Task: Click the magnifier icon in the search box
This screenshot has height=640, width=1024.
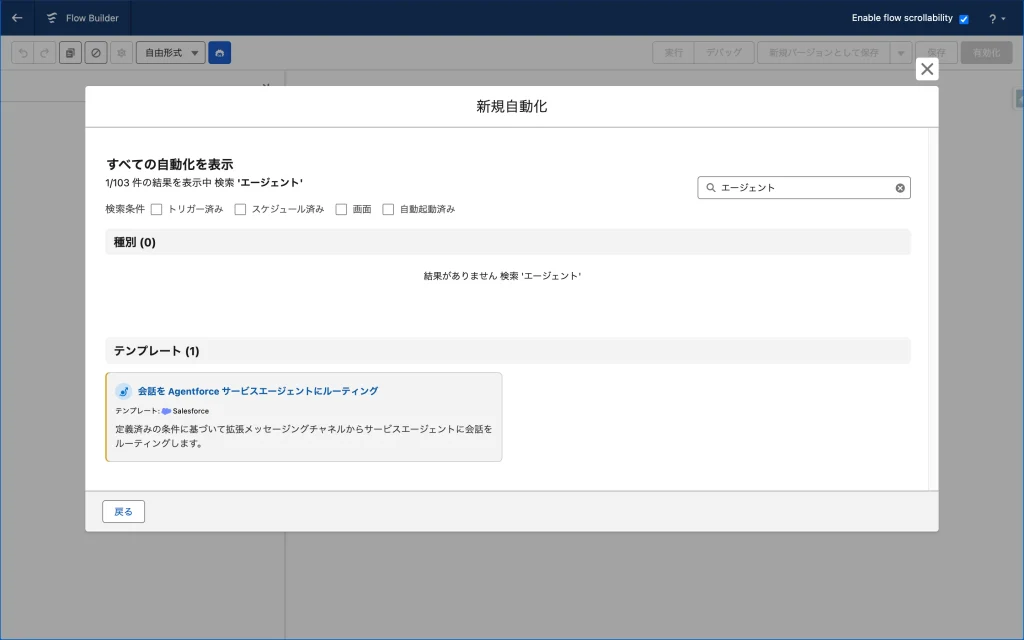Action: (711, 188)
